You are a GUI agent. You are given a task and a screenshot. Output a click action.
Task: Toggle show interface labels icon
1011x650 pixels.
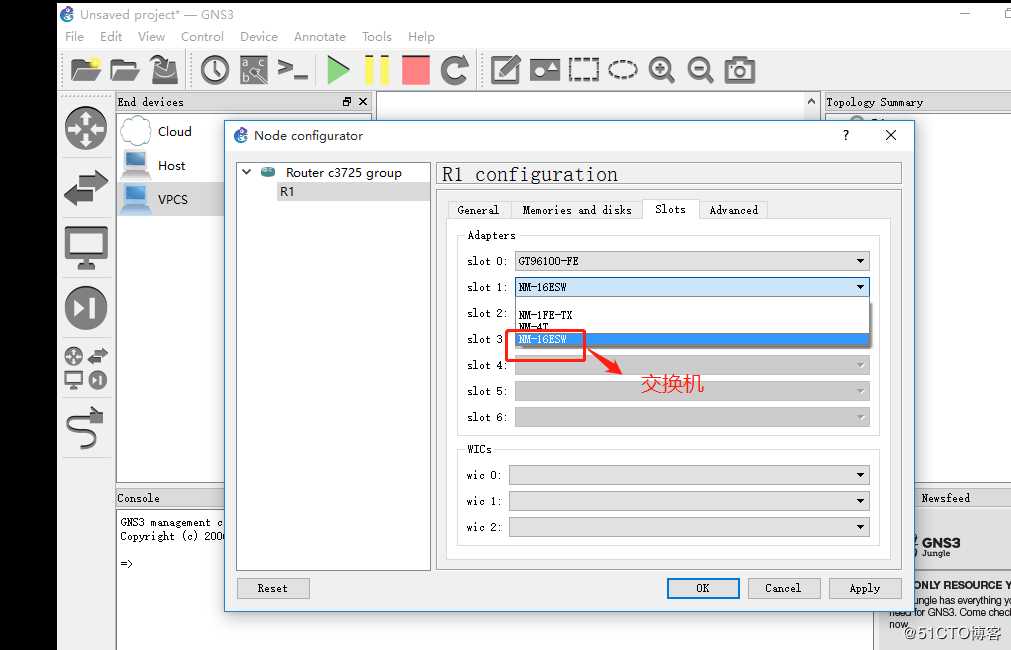coord(253,70)
